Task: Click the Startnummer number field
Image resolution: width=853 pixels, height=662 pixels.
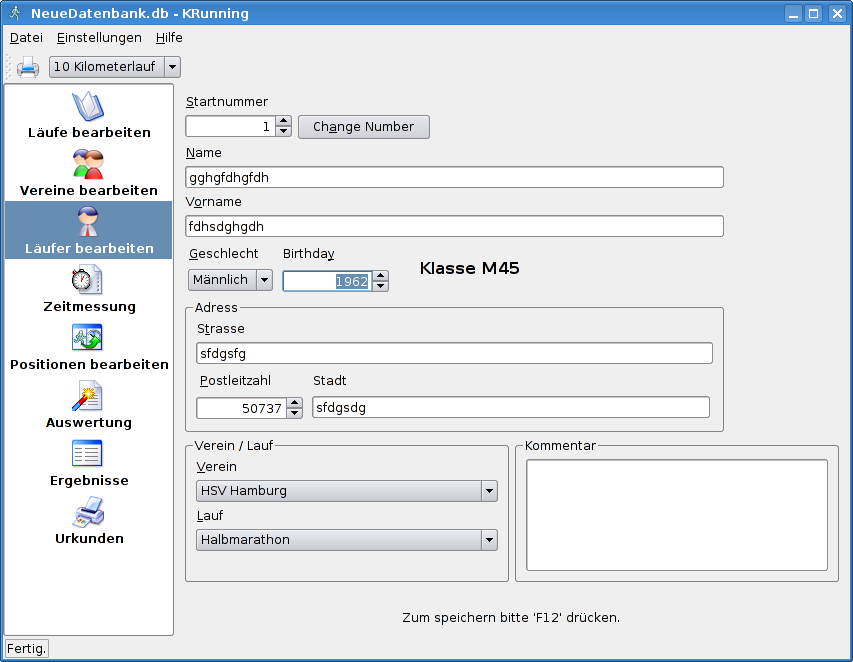Action: pyautogui.click(x=230, y=127)
